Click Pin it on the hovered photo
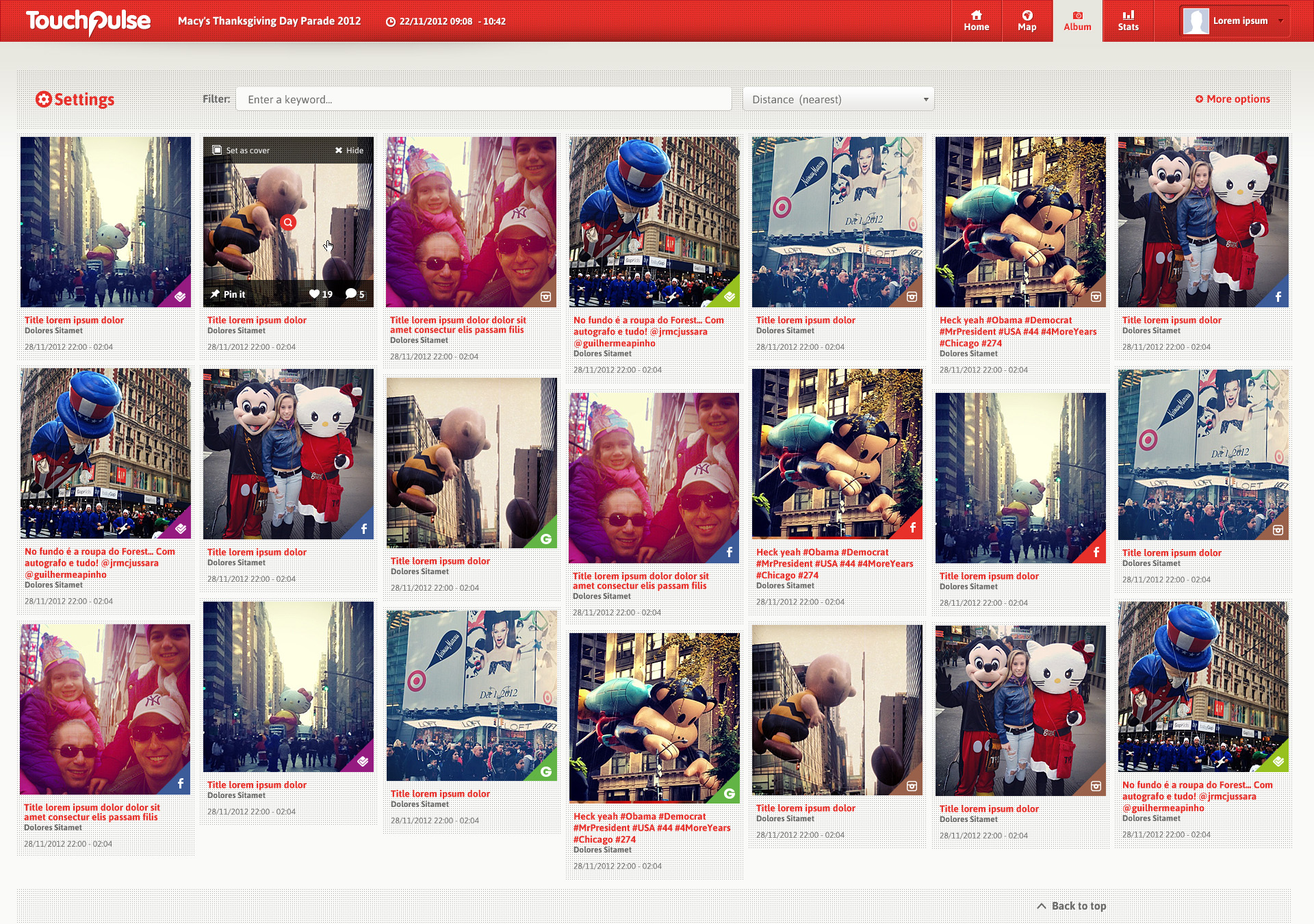 coord(228,294)
